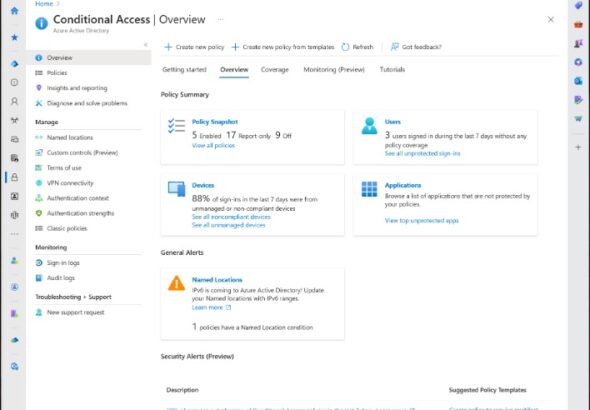
Task: Select Overview in the side menu
Action: coord(88,58)
